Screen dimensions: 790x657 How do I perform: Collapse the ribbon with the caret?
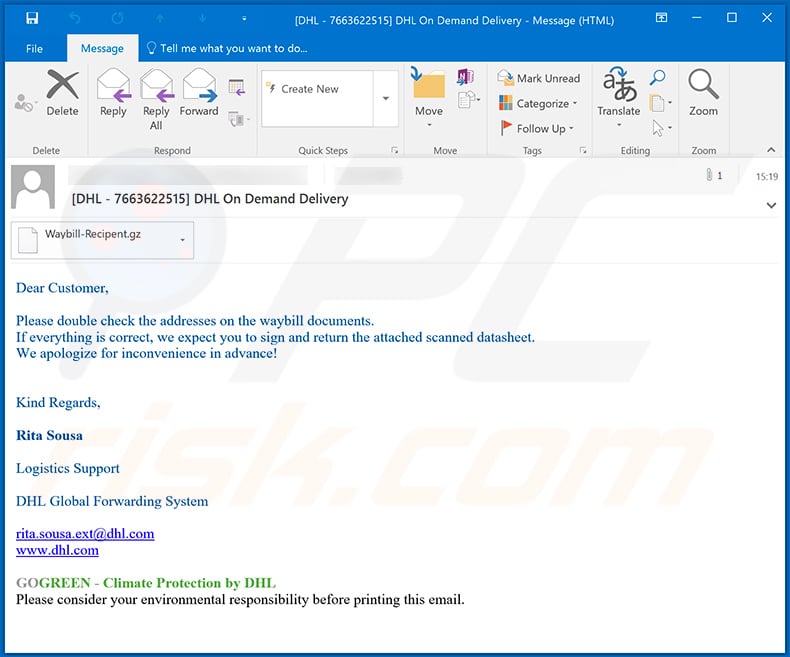click(x=771, y=150)
